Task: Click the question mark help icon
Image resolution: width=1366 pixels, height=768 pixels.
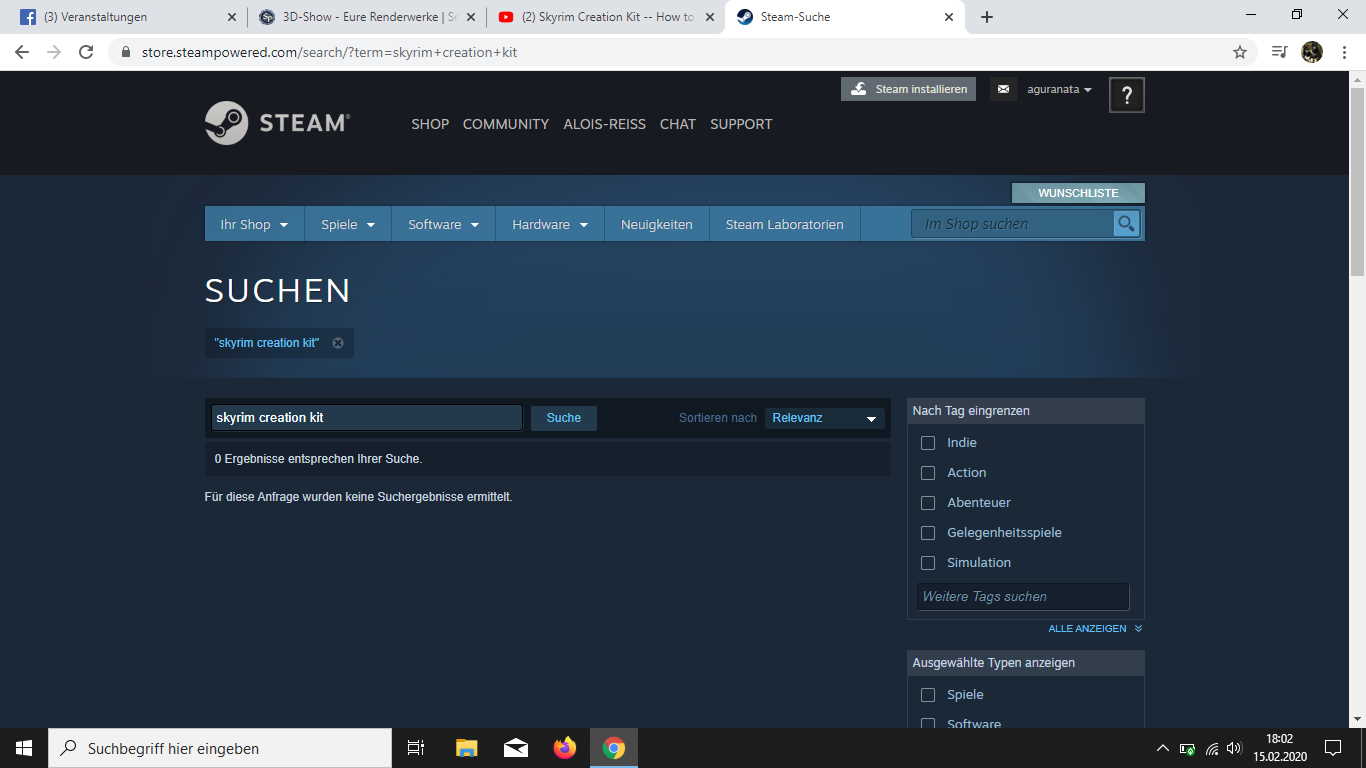Action: [1126, 95]
